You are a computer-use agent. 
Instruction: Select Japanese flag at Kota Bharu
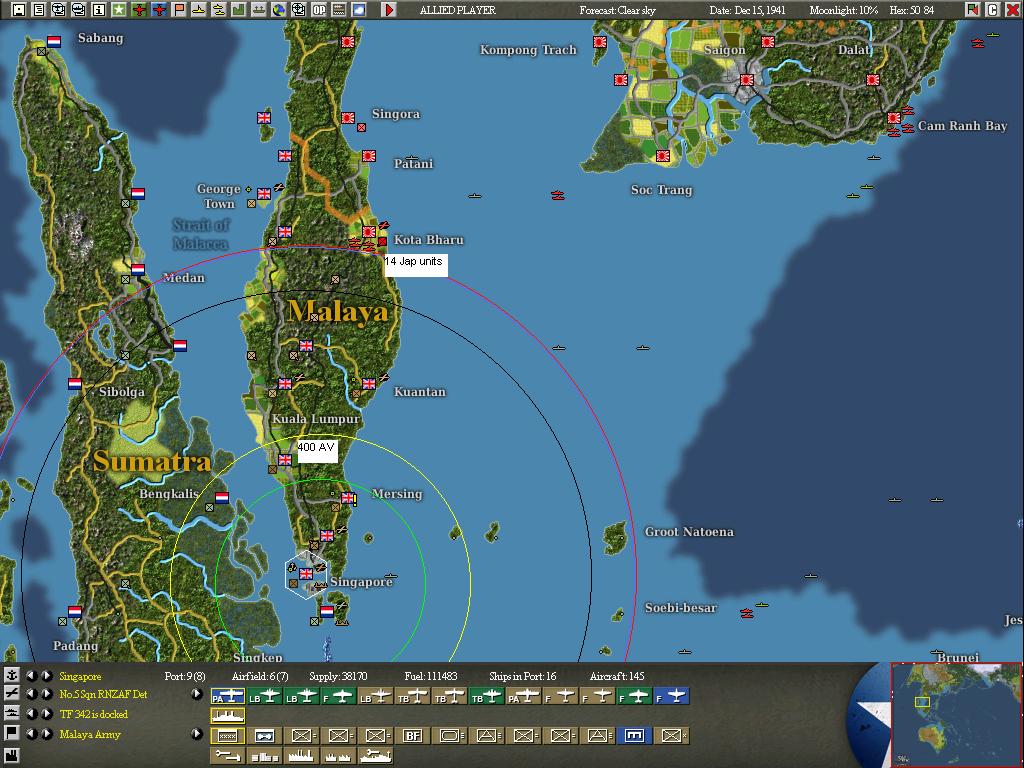369,232
